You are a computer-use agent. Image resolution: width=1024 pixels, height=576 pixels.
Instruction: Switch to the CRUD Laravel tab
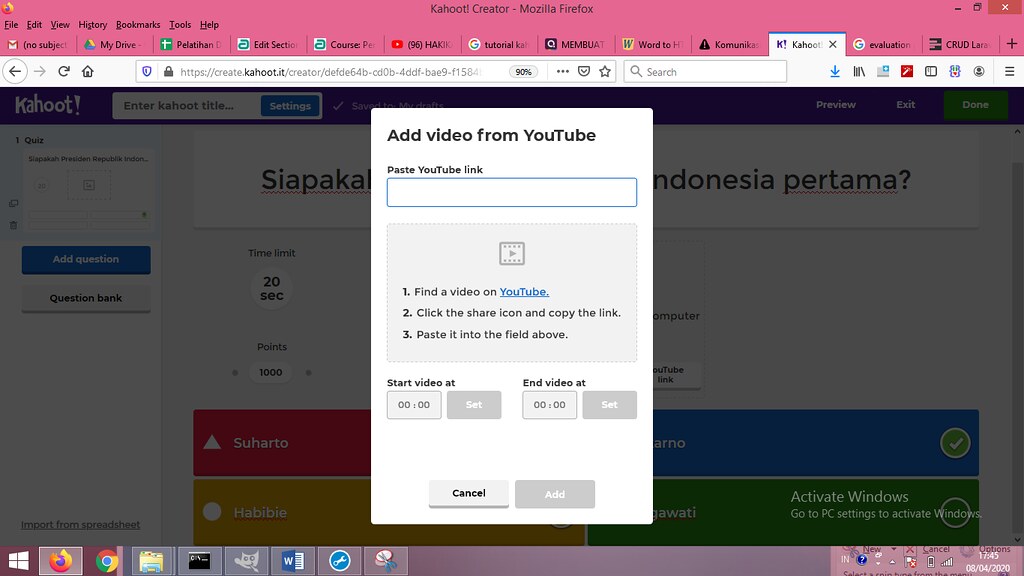[x=960, y=44]
